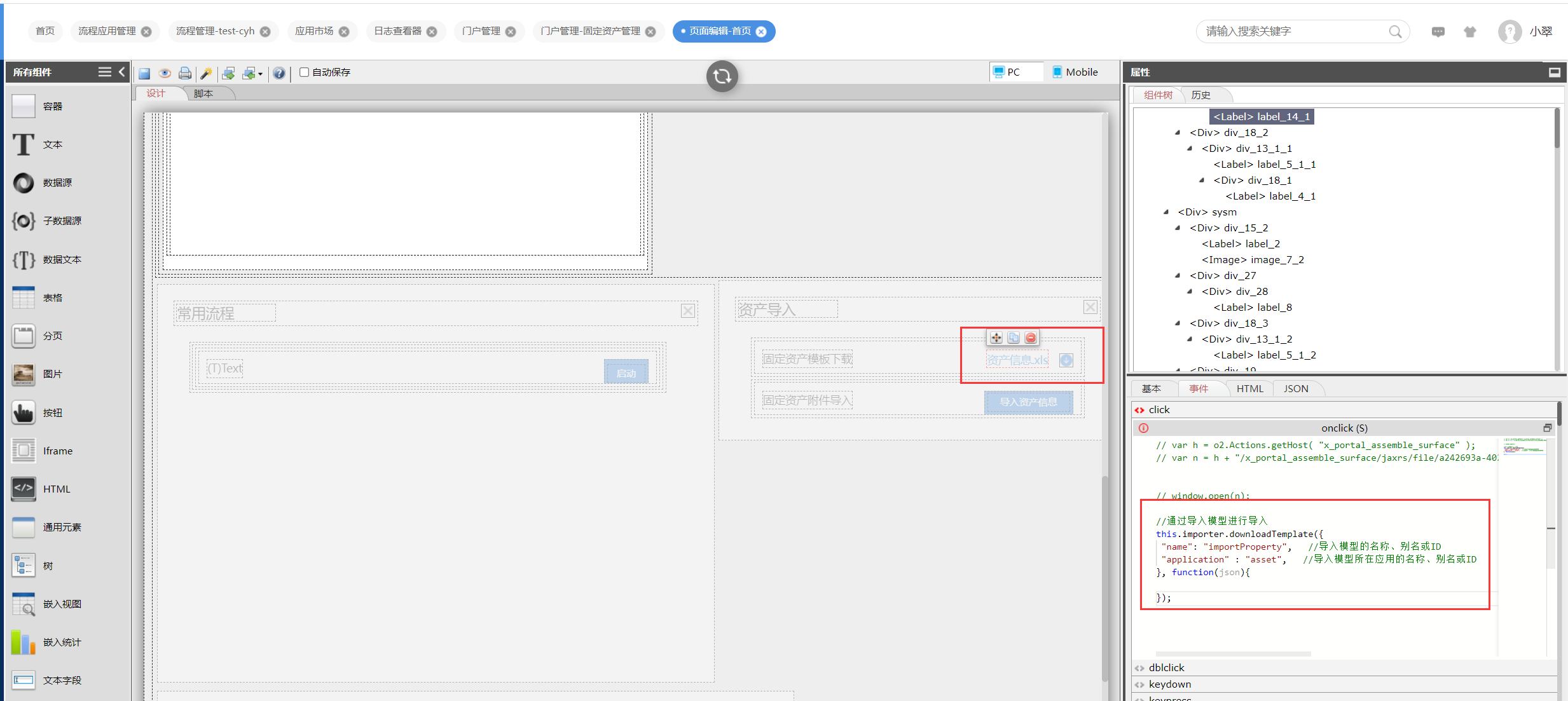Expand the dblclick event section
Viewport: 1568px width, 701px height.
1166,667
